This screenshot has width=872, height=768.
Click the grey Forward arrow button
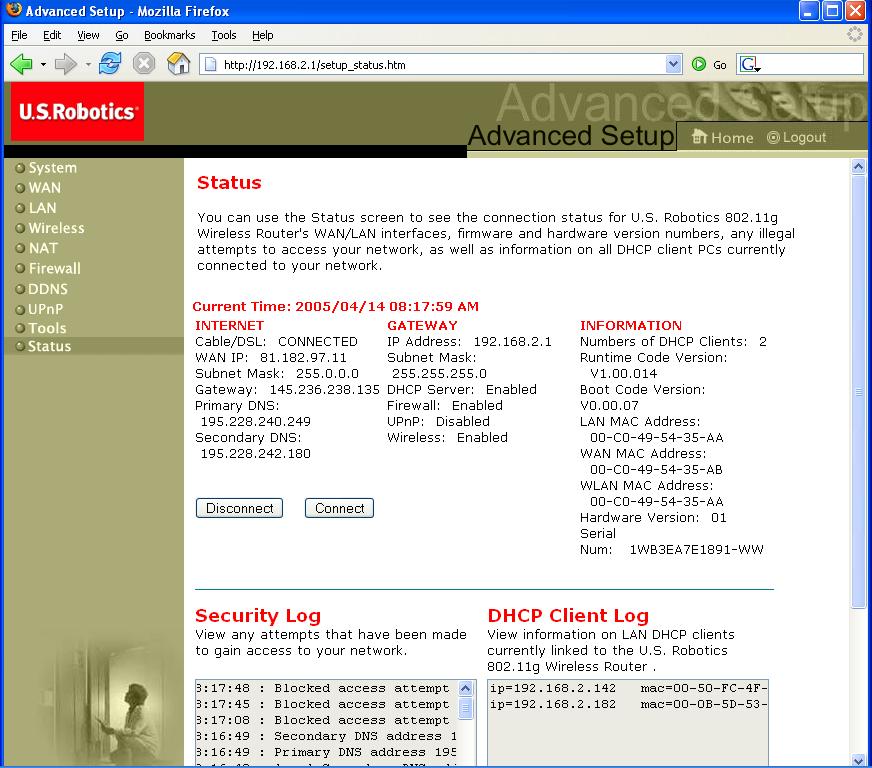tap(66, 65)
